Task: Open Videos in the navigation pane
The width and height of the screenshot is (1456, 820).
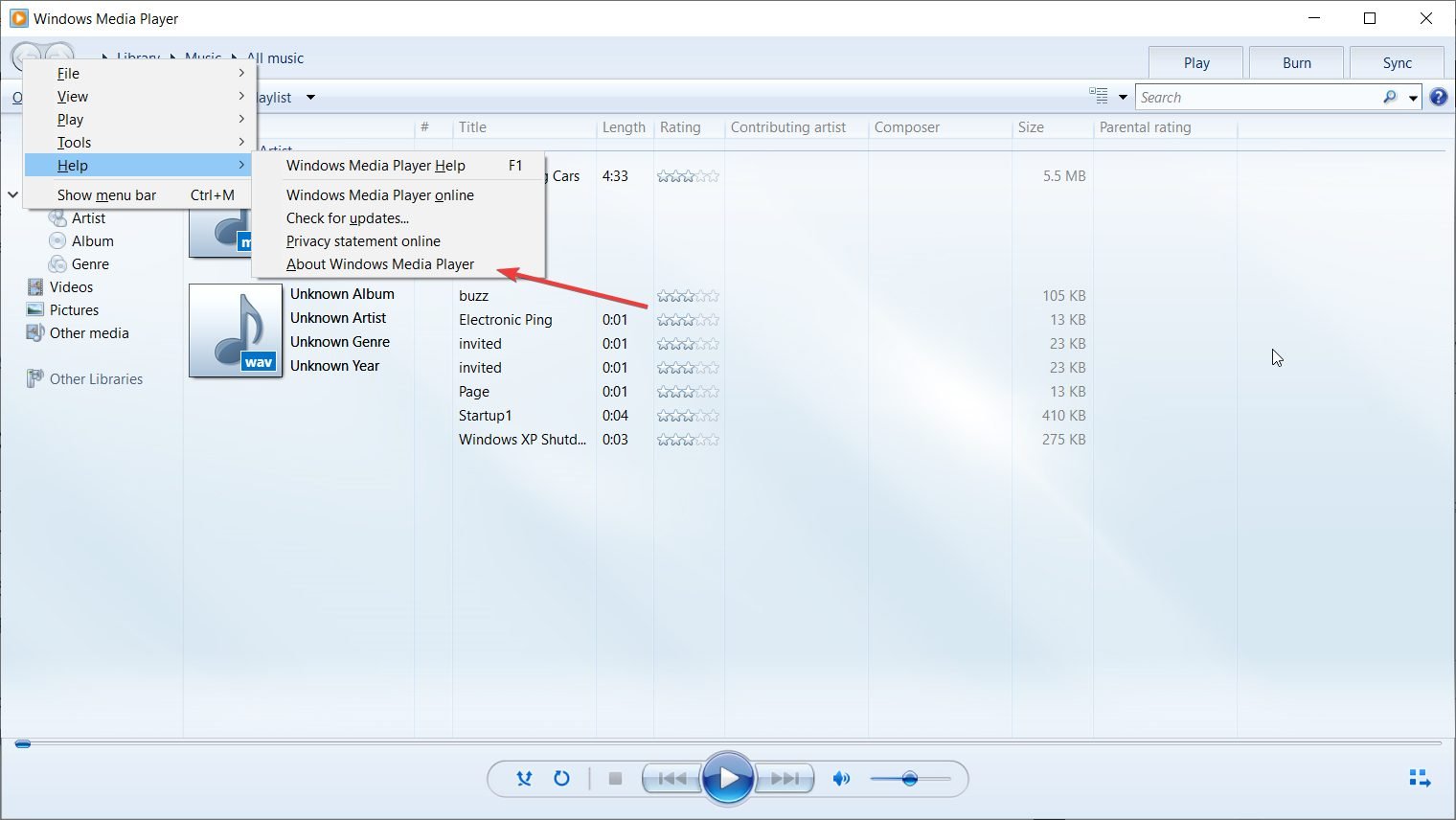Action: click(x=71, y=287)
